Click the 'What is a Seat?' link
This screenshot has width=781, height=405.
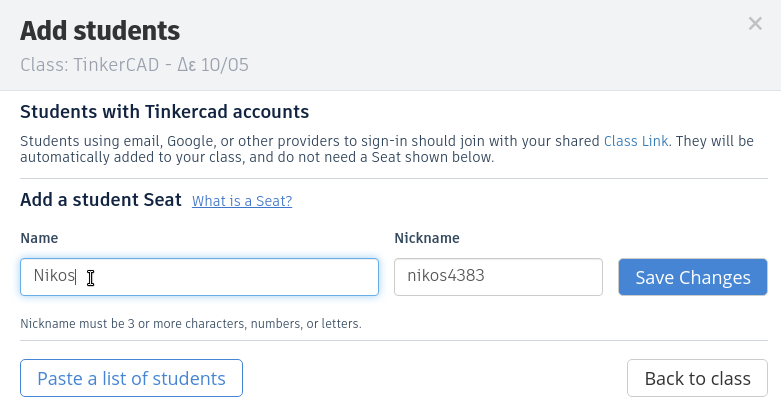(242, 201)
